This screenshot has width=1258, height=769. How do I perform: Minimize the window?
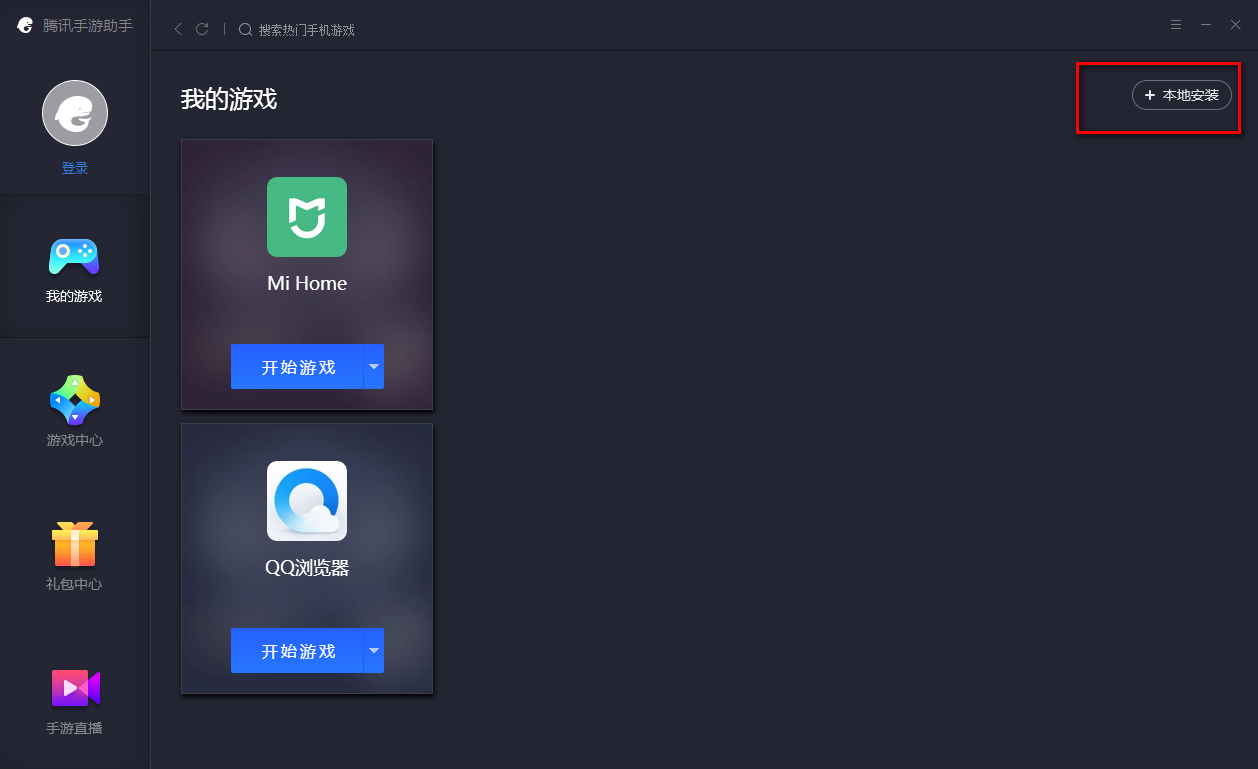click(x=1206, y=25)
